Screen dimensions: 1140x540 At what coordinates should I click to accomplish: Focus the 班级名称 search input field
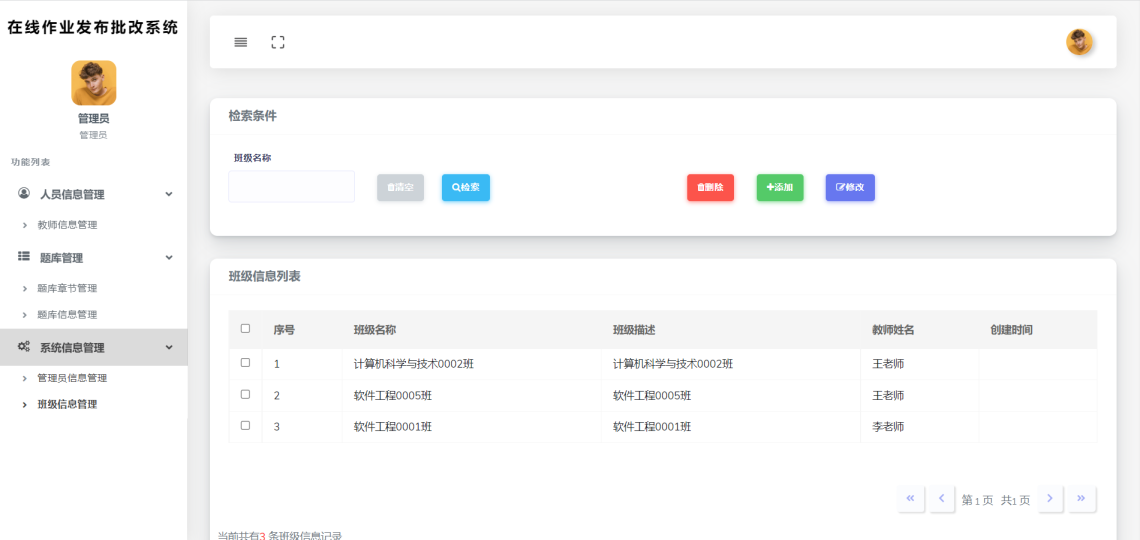292,187
